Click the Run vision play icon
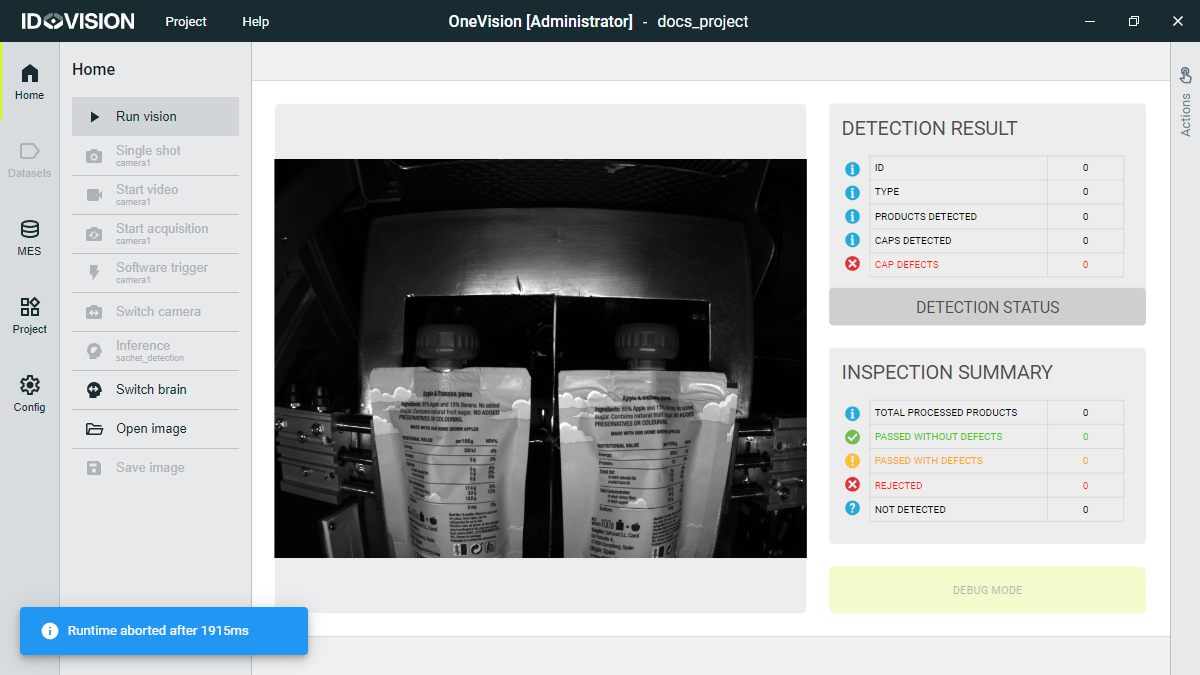The height and width of the screenshot is (675, 1200). (x=95, y=117)
